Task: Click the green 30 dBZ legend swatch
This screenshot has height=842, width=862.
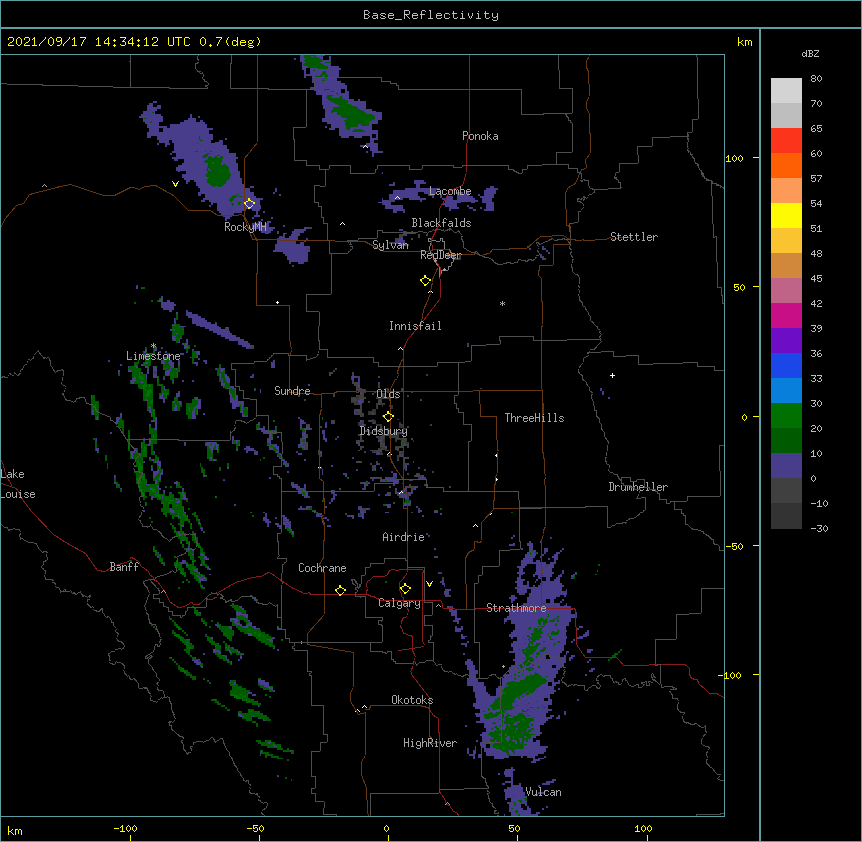Action: [x=786, y=416]
